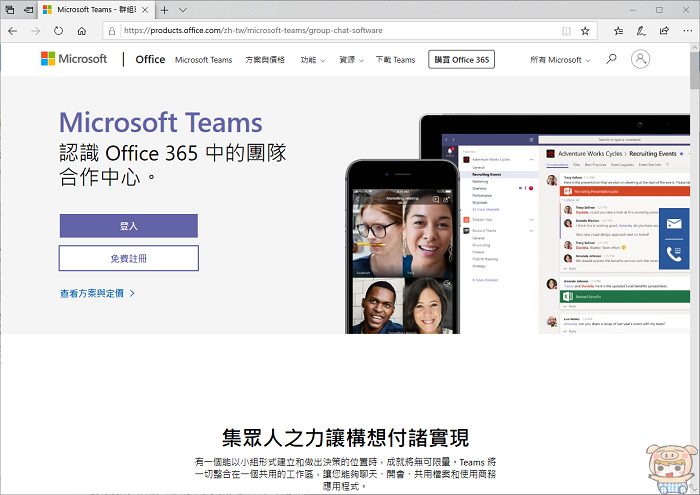Click the search magnifier on Microsoft site
This screenshot has height=495, width=700.
(x=611, y=59)
